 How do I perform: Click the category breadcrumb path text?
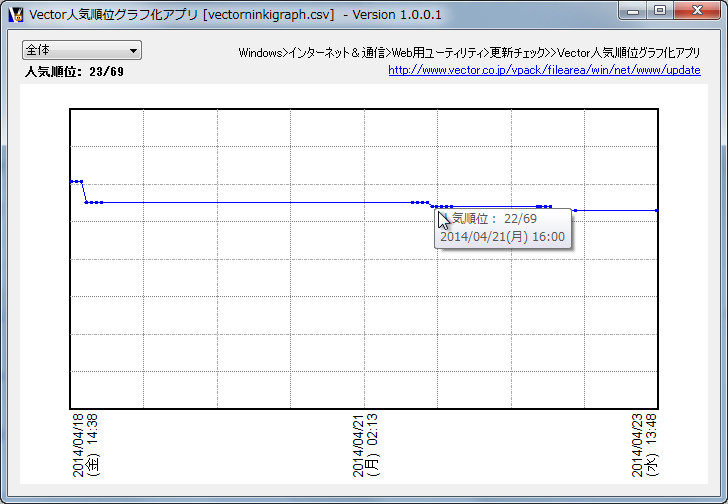pos(469,53)
